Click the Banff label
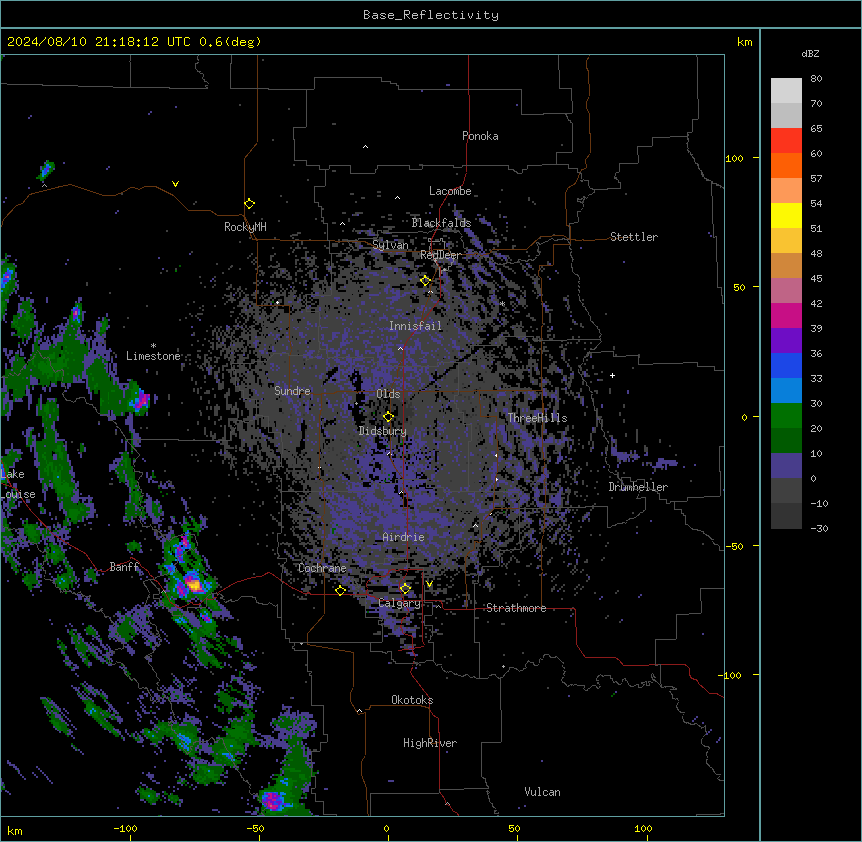Screen dimensions: 862x842 coord(124,567)
